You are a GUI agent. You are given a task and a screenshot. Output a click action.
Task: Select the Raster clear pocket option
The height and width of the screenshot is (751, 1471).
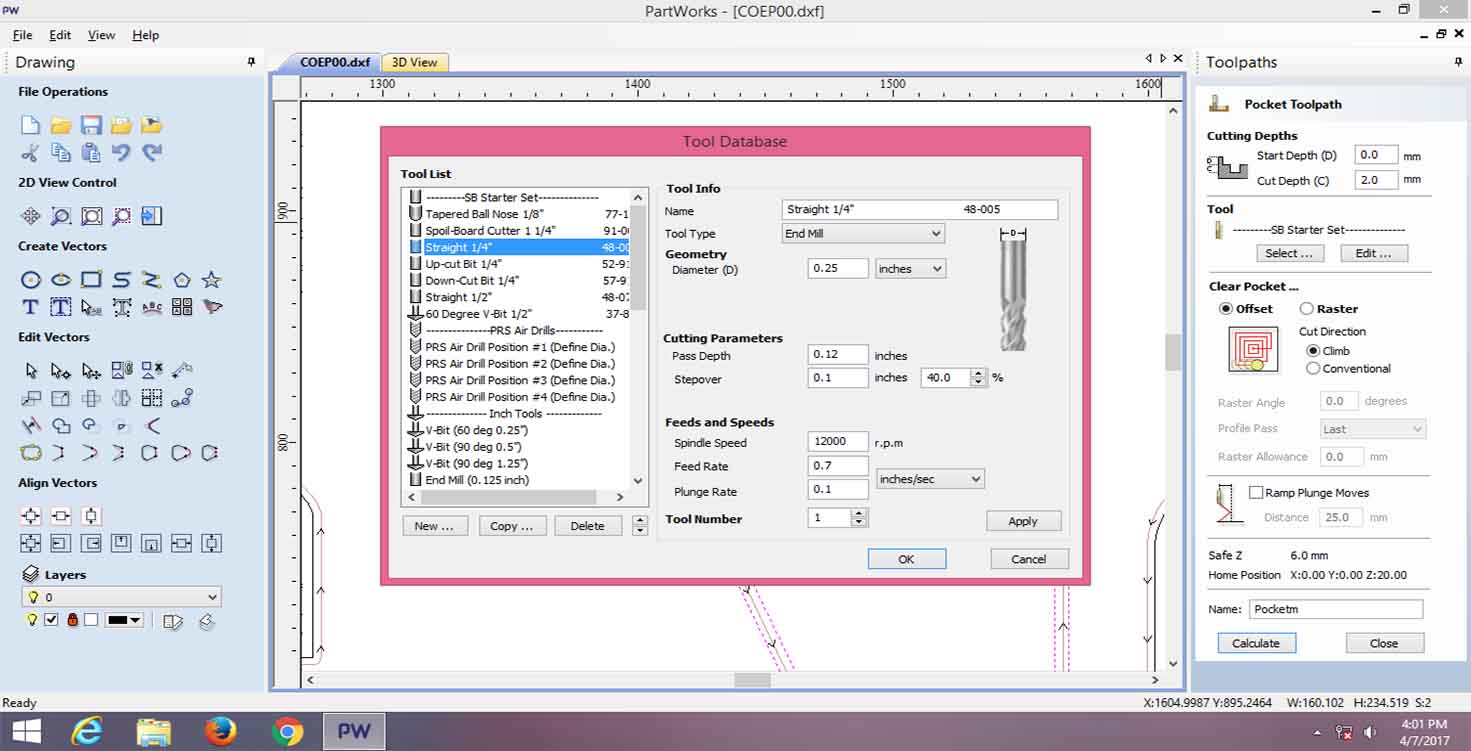tap(1306, 309)
